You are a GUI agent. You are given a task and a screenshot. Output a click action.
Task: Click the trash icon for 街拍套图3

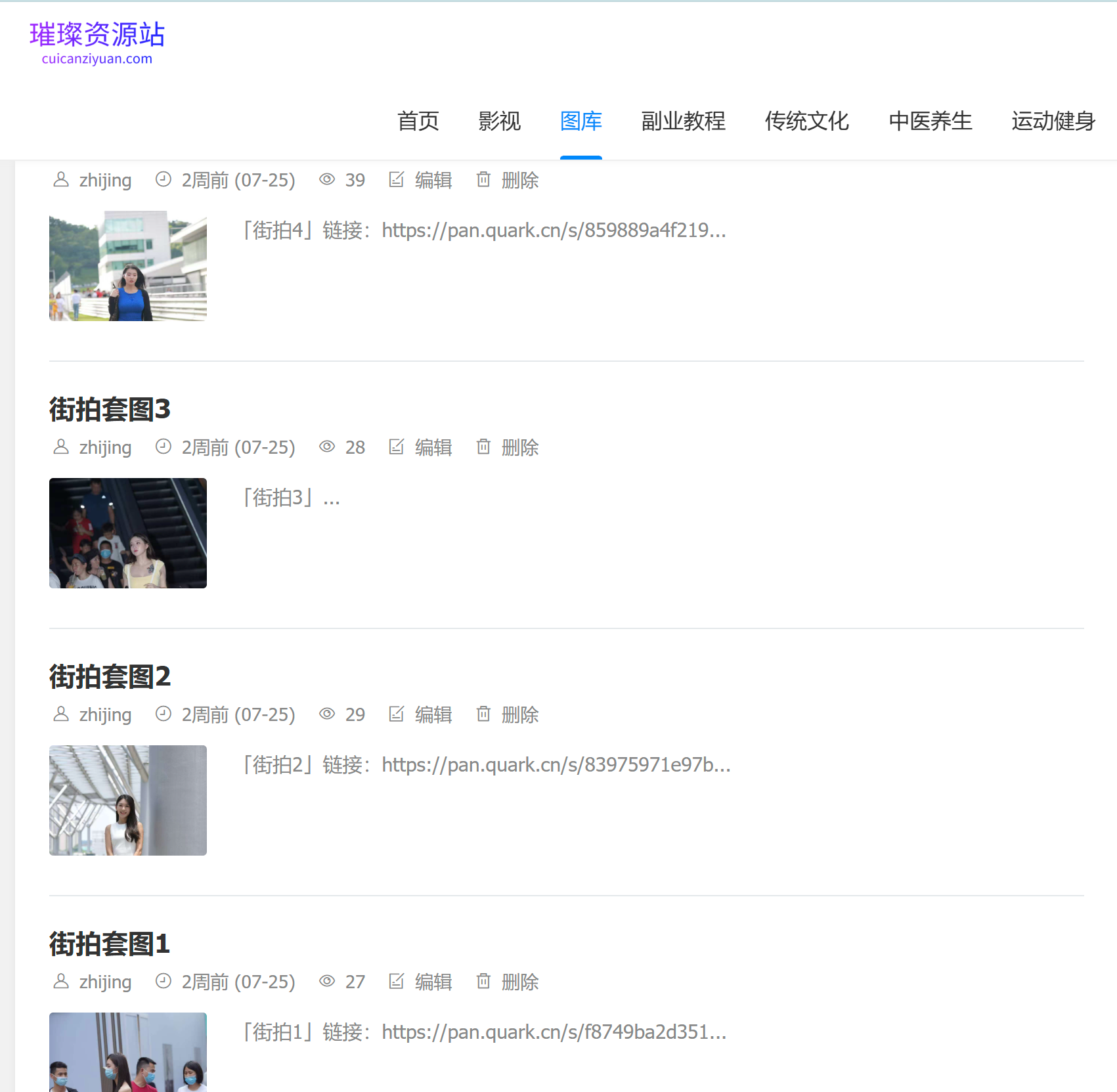[x=483, y=447]
